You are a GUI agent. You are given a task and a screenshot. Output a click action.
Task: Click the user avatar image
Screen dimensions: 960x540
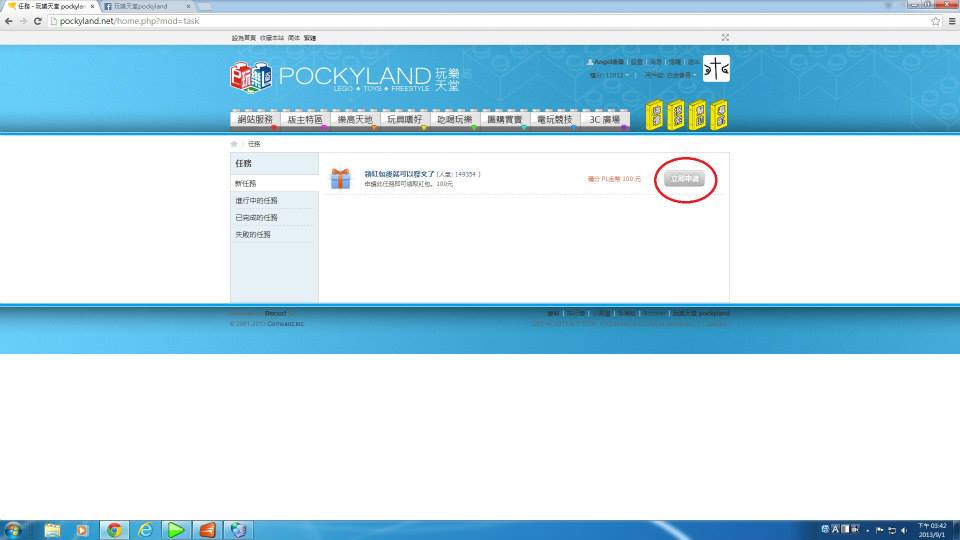(x=716, y=69)
